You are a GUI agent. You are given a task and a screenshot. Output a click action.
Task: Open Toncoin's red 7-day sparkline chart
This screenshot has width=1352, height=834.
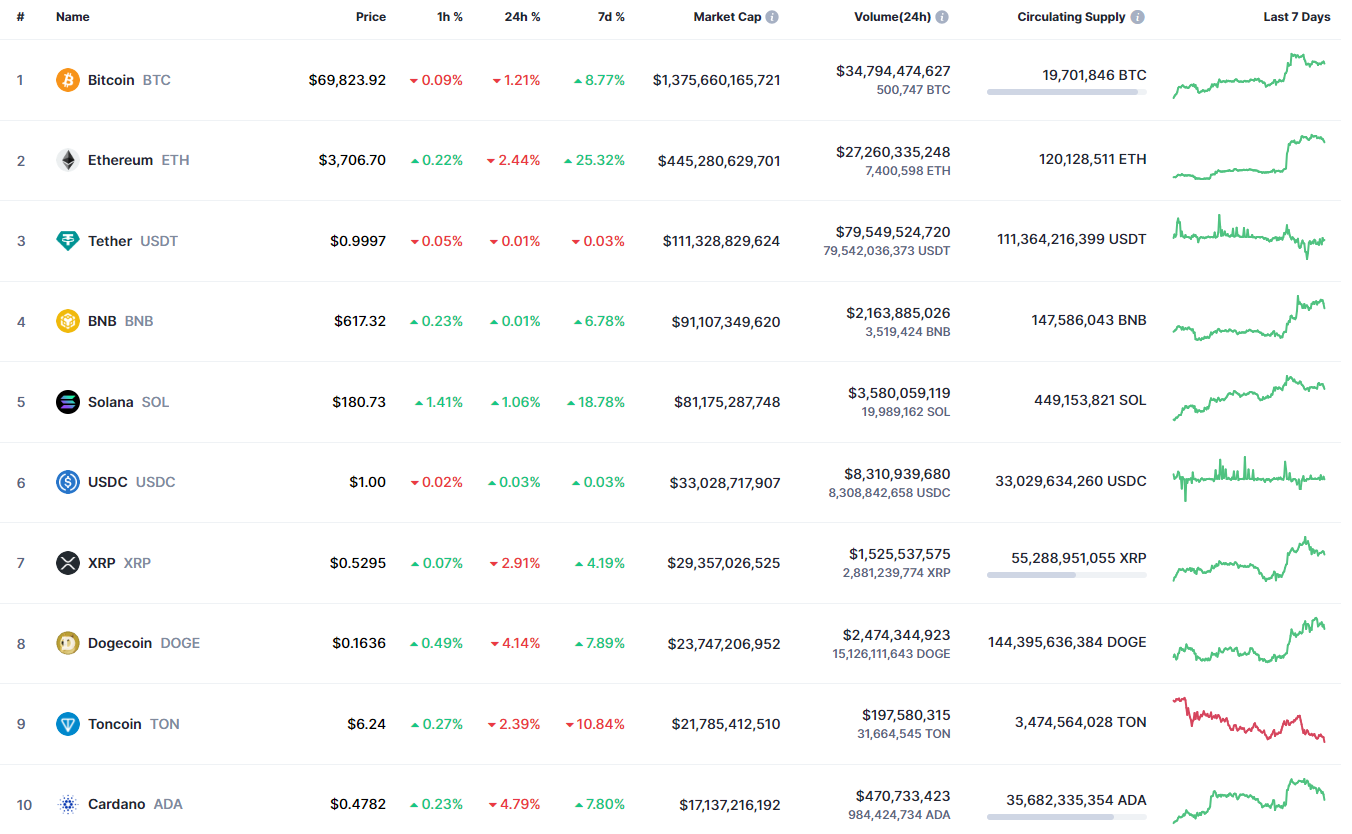(1249, 720)
